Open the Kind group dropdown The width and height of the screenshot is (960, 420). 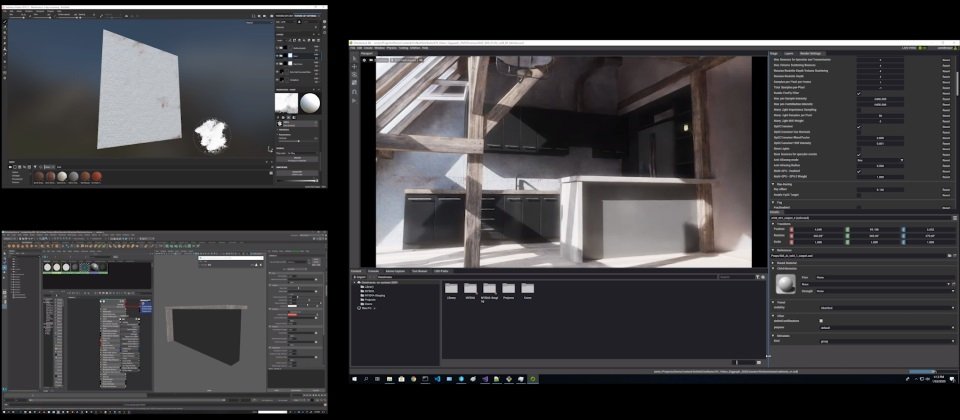pos(887,341)
